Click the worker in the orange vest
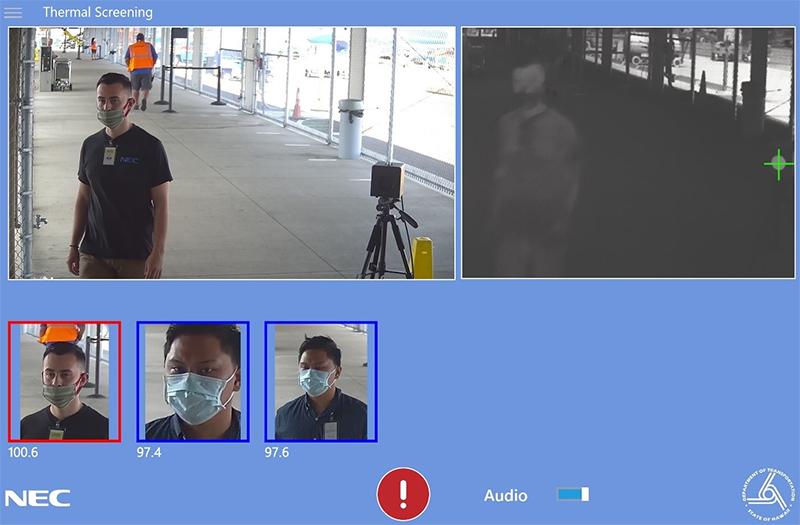 (142, 66)
